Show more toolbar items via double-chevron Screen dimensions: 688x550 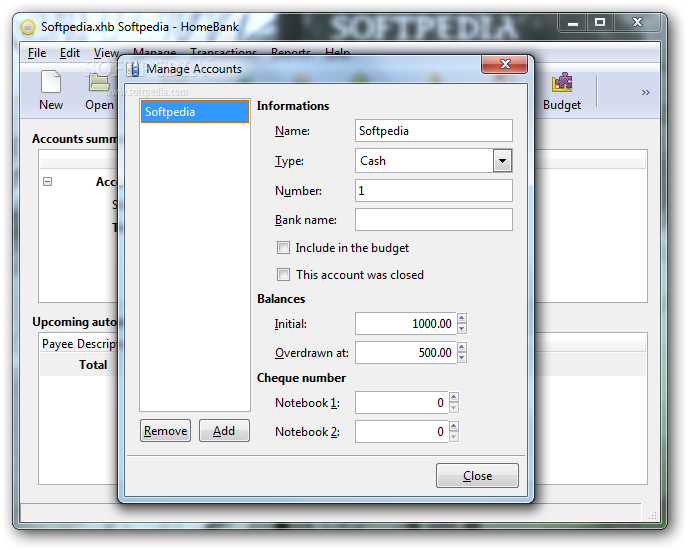[645, 92]
